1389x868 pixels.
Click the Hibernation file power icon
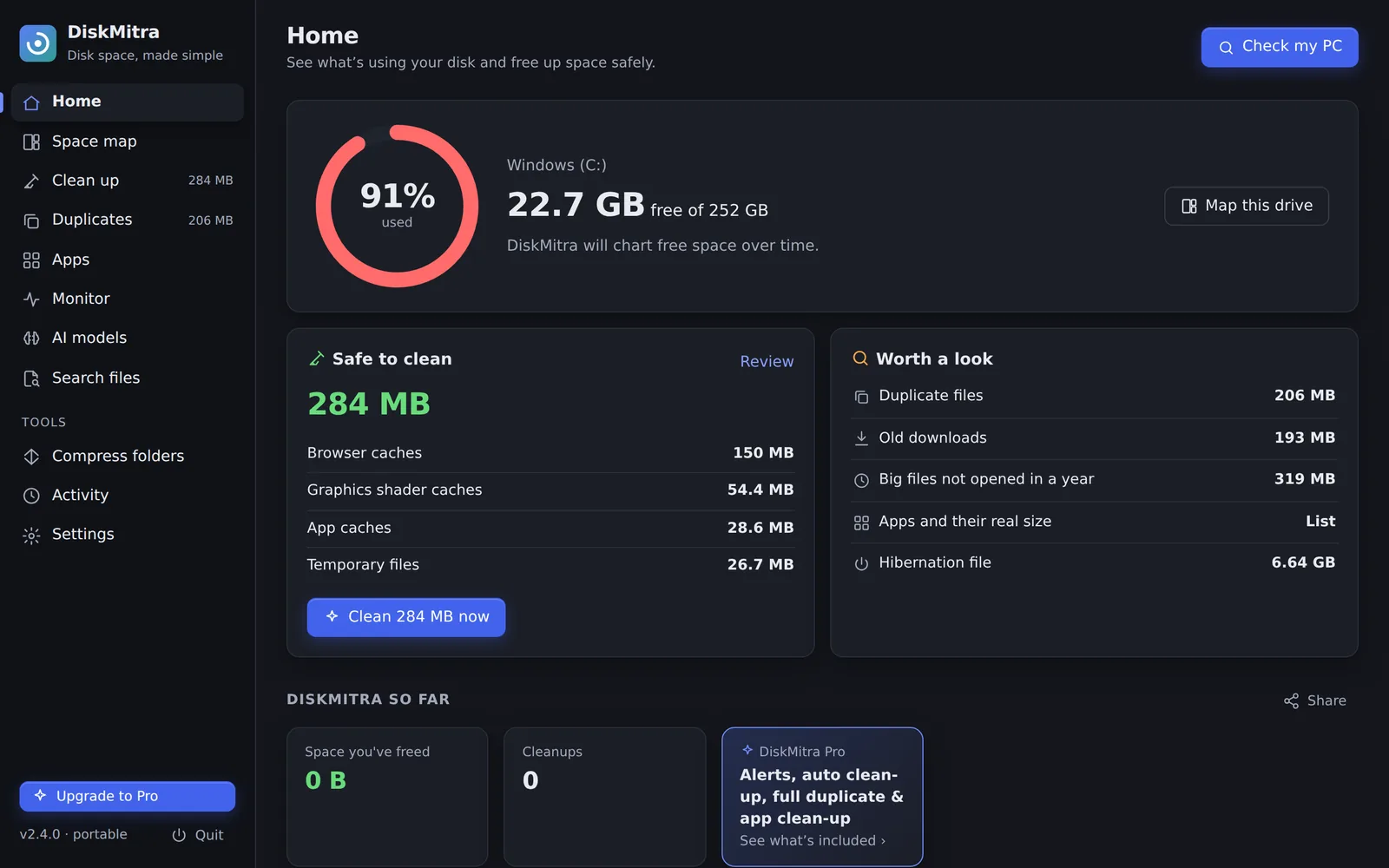click(861, 563)
